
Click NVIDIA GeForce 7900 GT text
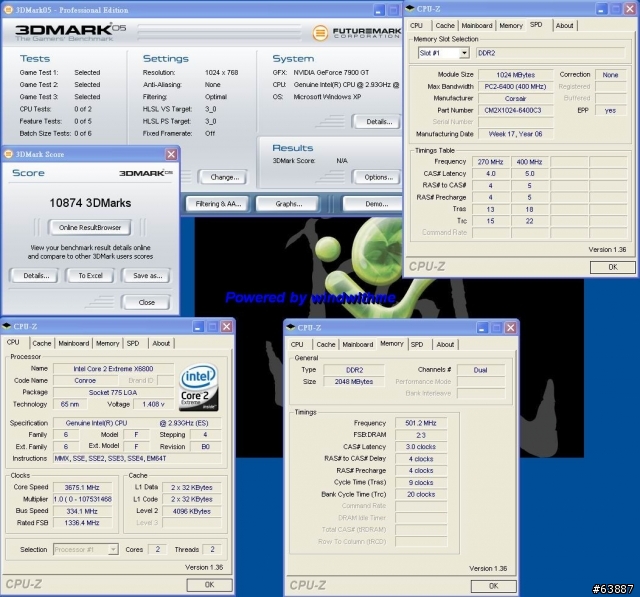coord(331,73)
